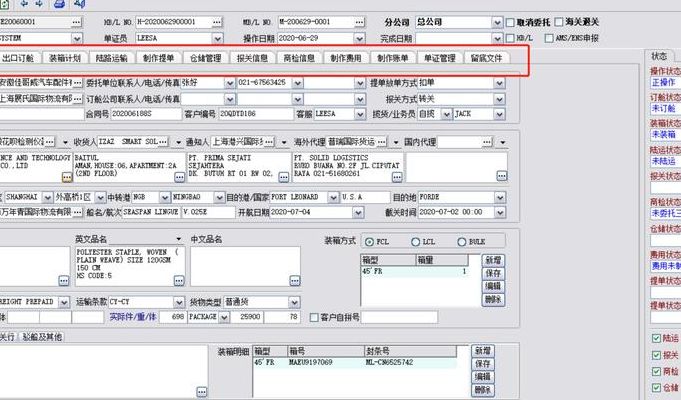The width and height of the screenshot is (681, 400).
Task: Tick the AMS/ENS申报 checkbox
Action: click(549, 38)
